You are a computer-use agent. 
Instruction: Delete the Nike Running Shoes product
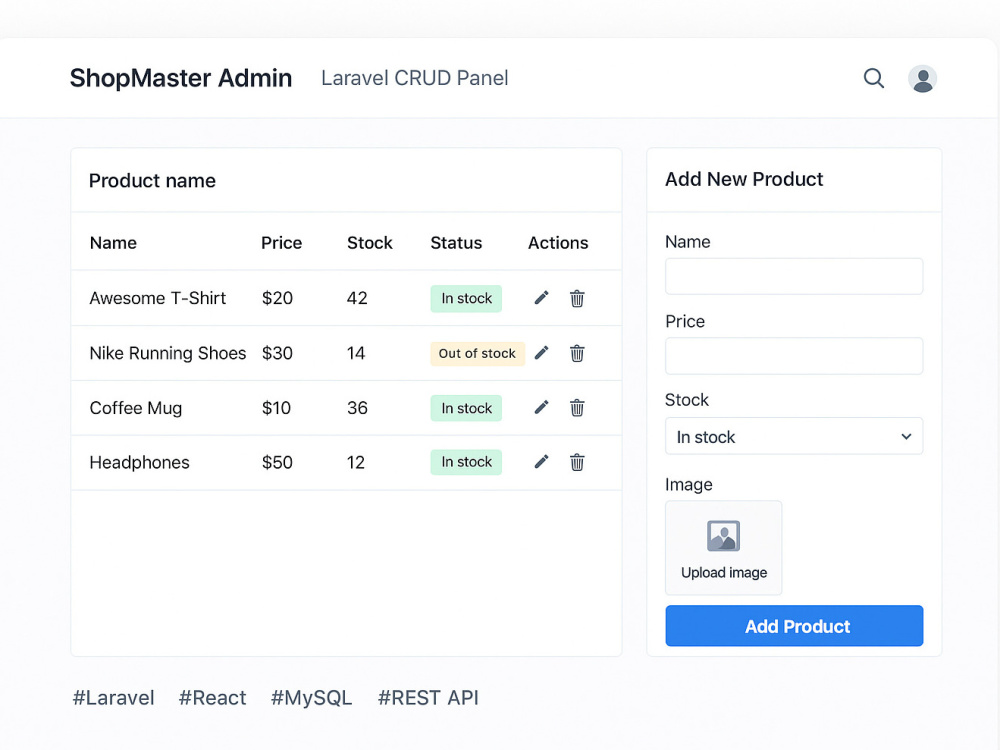click(x=577, y=353)
